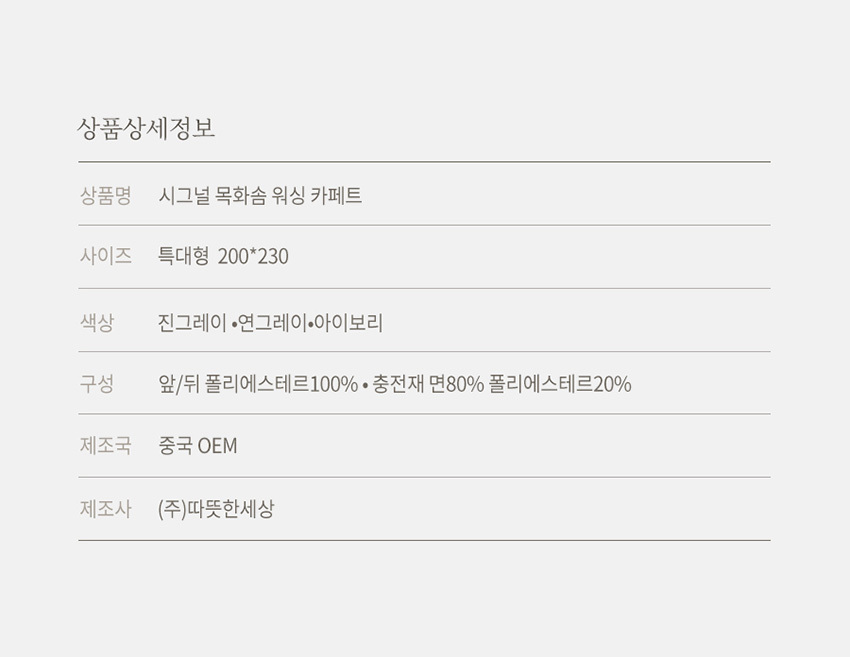This screenshot has width=850, height=657.
Task: Select the 상품명 row label
Action: pyautogui.click(x=105, y=196)
